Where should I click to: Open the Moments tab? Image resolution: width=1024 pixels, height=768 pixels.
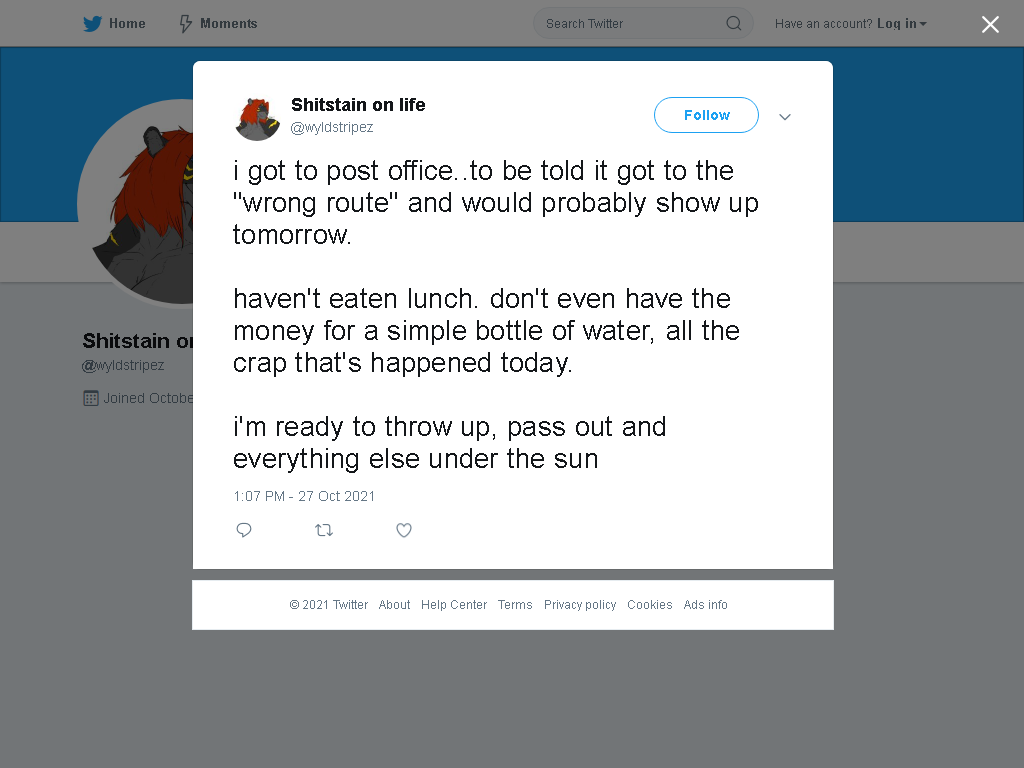coord(218,24)
